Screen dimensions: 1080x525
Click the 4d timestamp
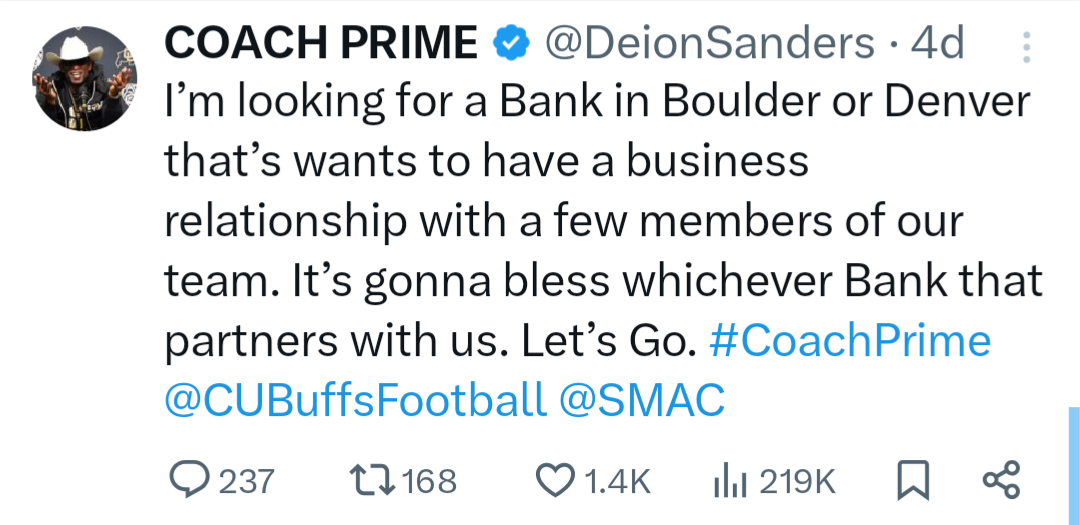pyautogui.click(x=936, y=43)
